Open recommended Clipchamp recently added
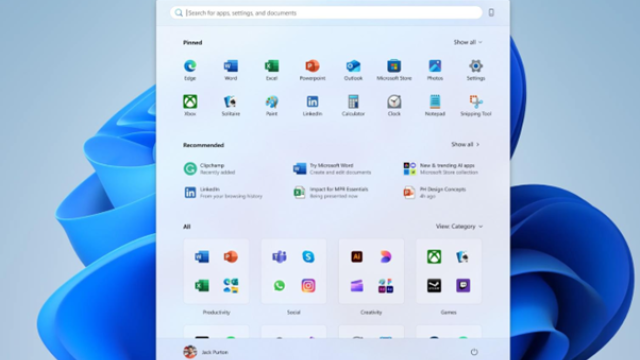Image resolution: width=640 pixels, height=360 pixels. click(209, 169)
